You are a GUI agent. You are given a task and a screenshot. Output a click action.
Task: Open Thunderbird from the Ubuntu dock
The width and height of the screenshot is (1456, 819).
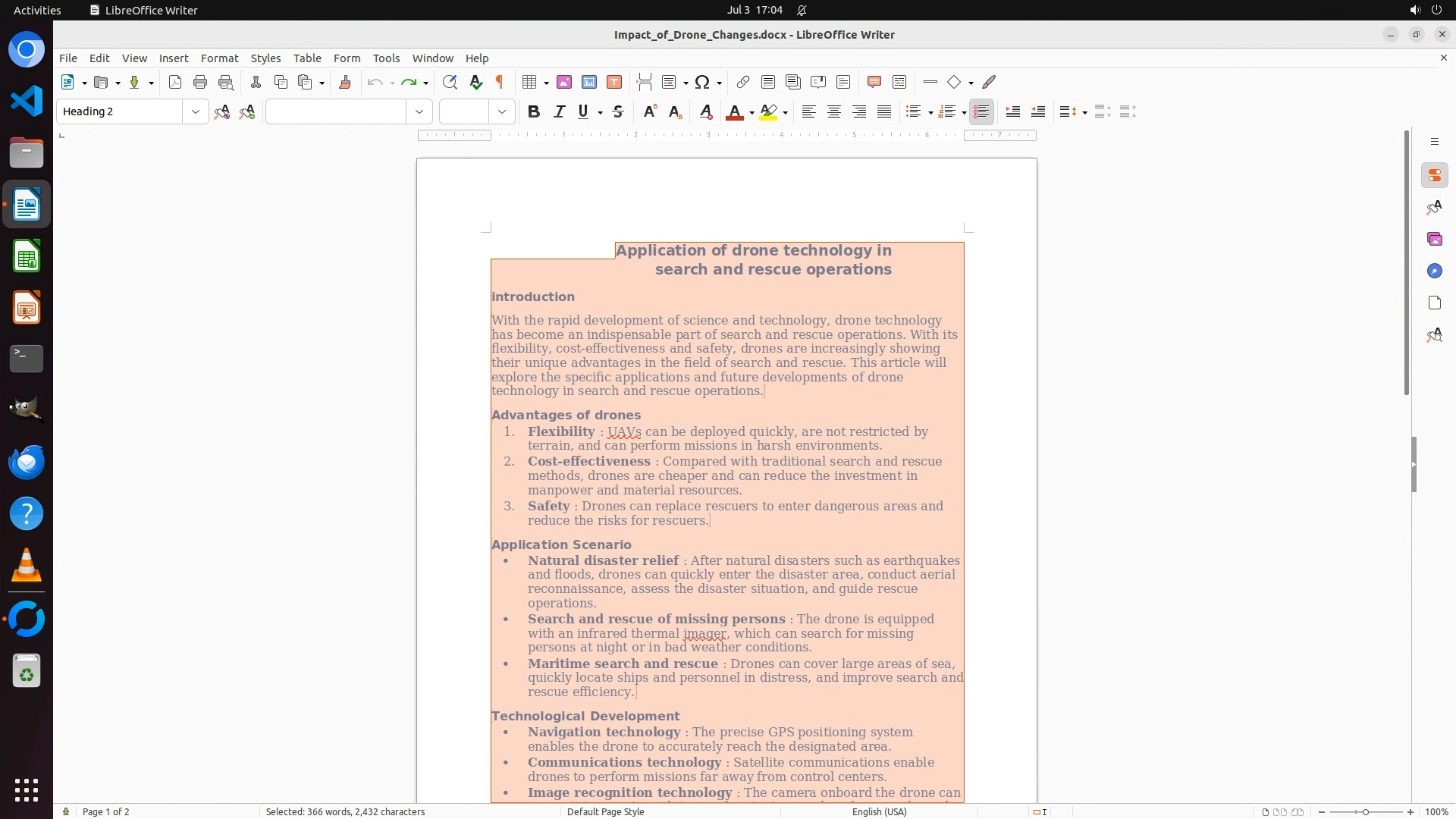tap(27, 462)
